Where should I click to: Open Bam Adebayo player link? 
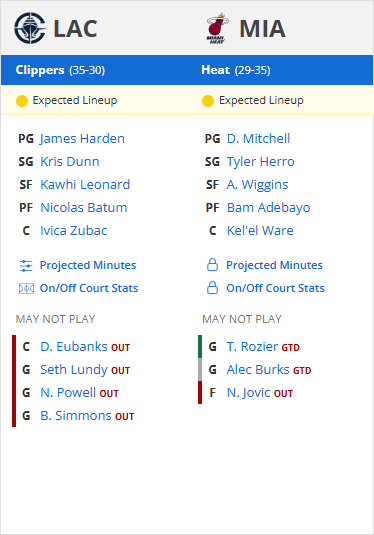pyautogui.click(x=269, y=207)
